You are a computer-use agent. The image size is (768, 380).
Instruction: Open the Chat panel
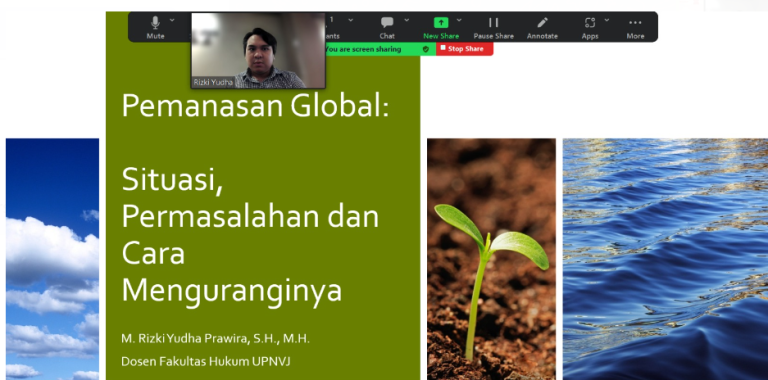(387, 27)
